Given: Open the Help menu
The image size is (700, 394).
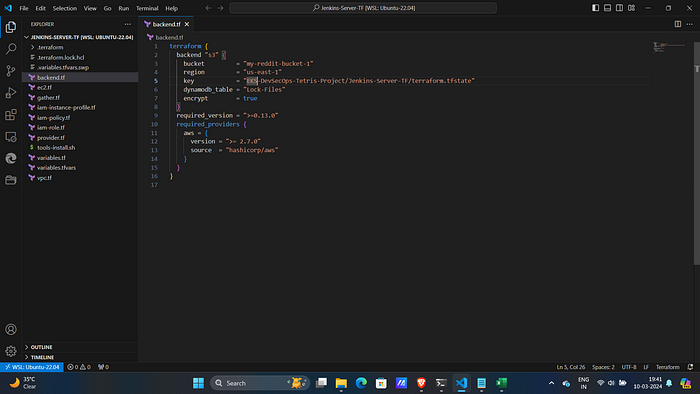Looking at the screenshot, I should point(171,8).
